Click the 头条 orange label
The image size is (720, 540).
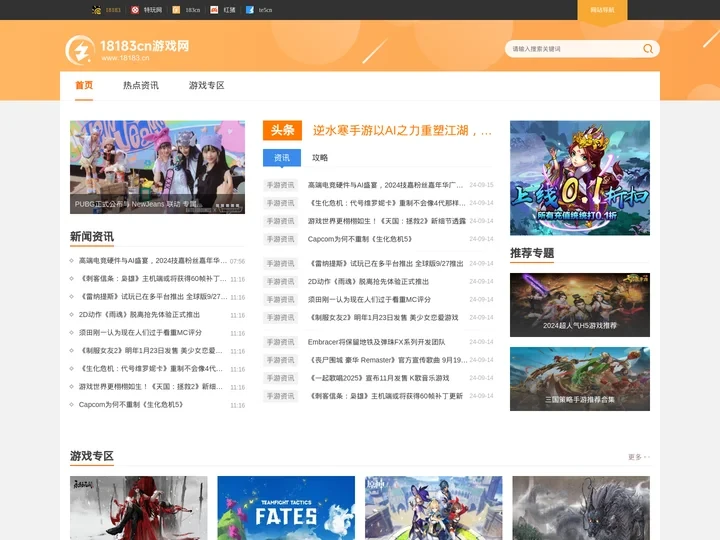point(282,130)
